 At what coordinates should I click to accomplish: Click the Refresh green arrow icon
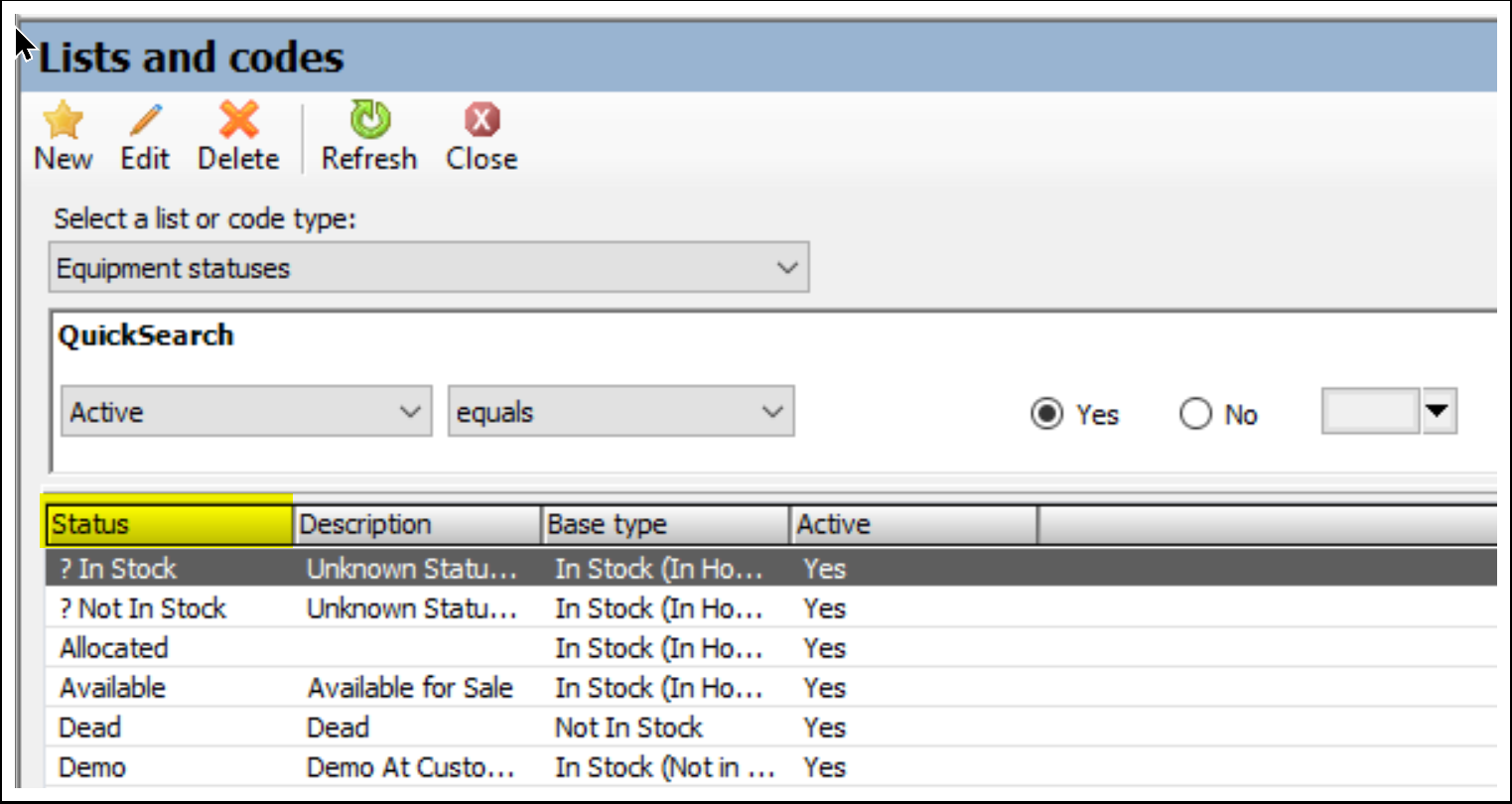click(369, 120)
